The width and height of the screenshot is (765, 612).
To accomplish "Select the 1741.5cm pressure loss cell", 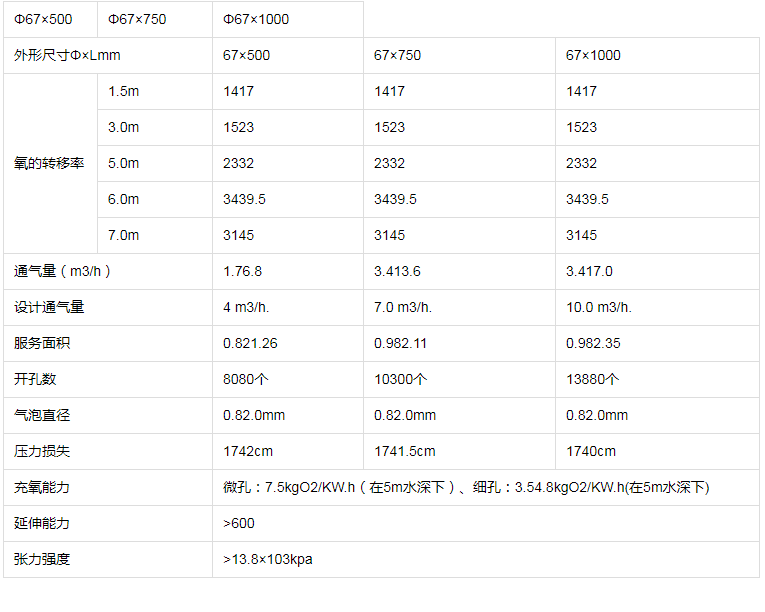I will (x=459, y=451).
